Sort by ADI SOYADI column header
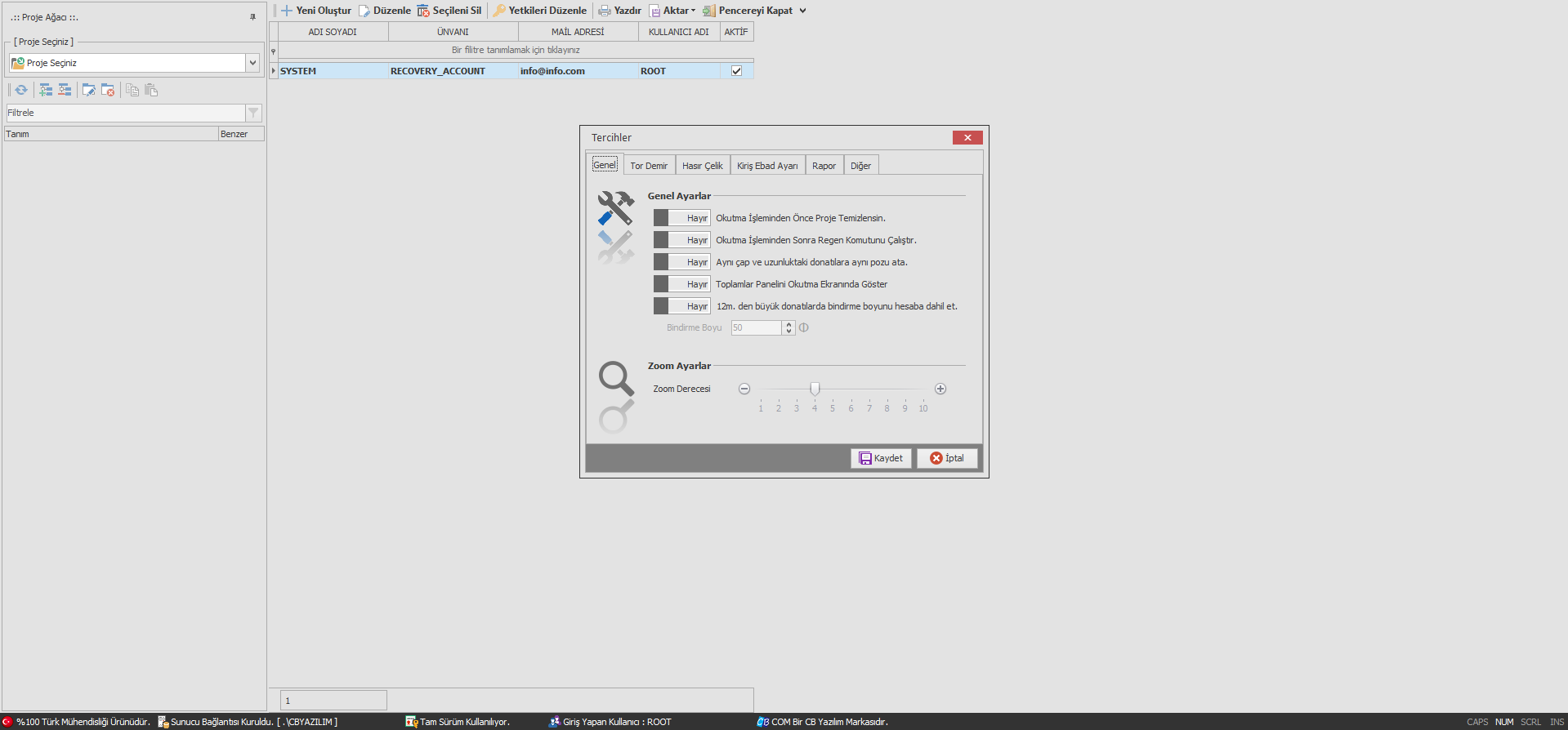The width and height of the screenshot is (1568, 730). [333, 32]
